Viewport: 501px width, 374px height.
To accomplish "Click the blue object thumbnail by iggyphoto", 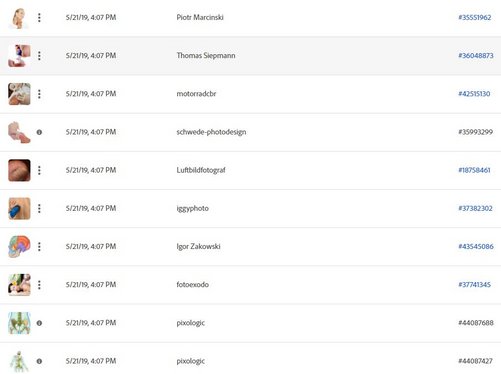I will 19,209.
